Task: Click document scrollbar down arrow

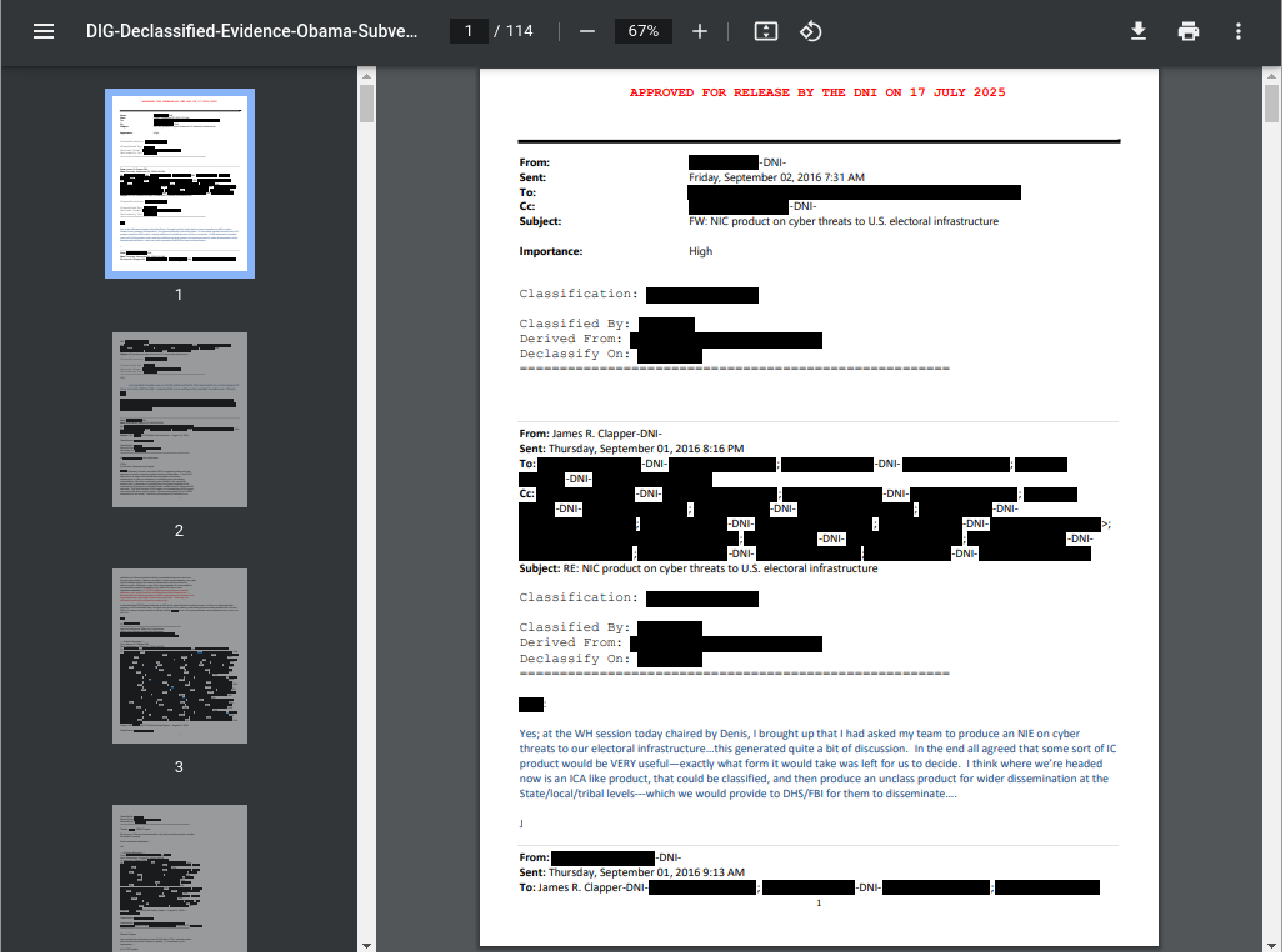Action: pyautogui.click(x=1272, y=944)
